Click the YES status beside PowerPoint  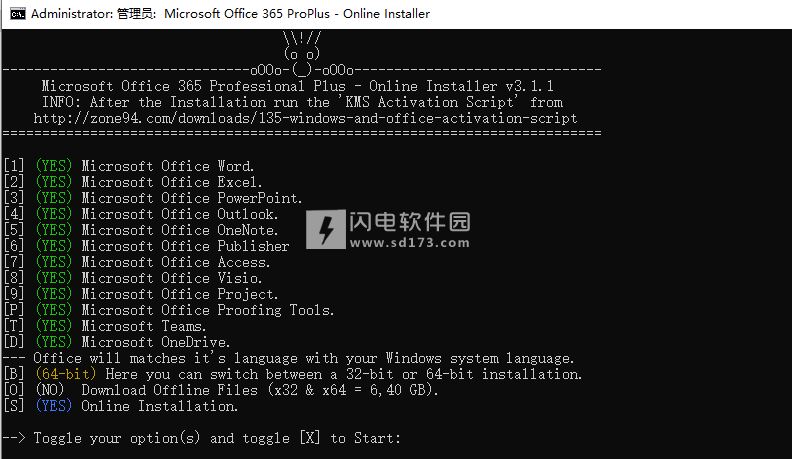[54, 198]
